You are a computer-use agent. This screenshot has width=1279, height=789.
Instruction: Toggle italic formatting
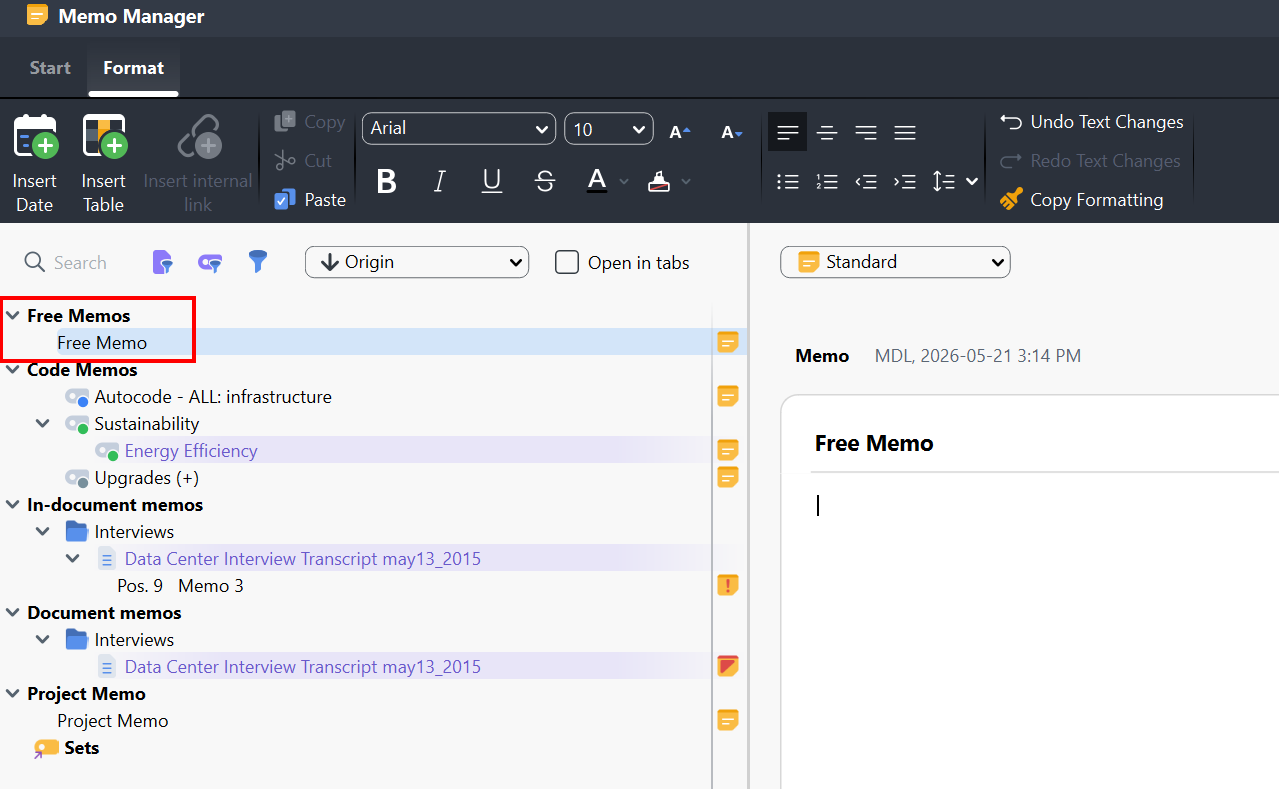440,181
